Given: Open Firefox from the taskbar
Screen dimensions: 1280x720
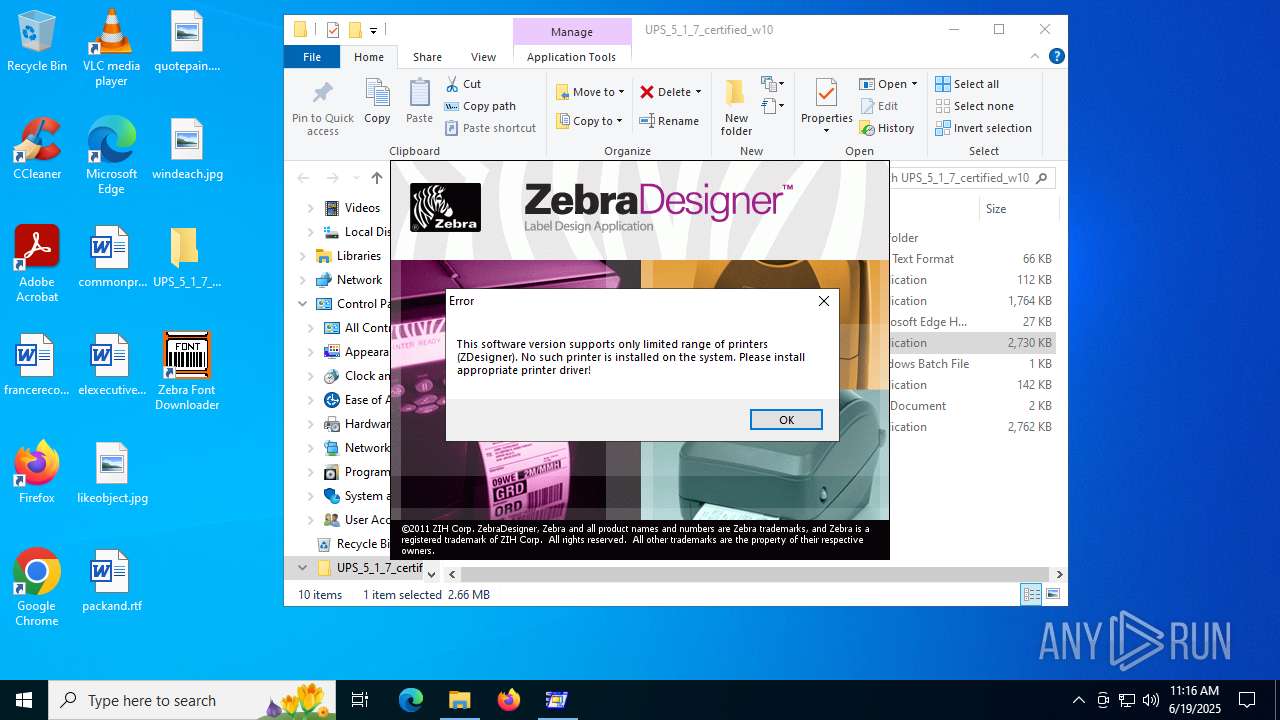Looking at the screenshot, I should click(508, 700).
